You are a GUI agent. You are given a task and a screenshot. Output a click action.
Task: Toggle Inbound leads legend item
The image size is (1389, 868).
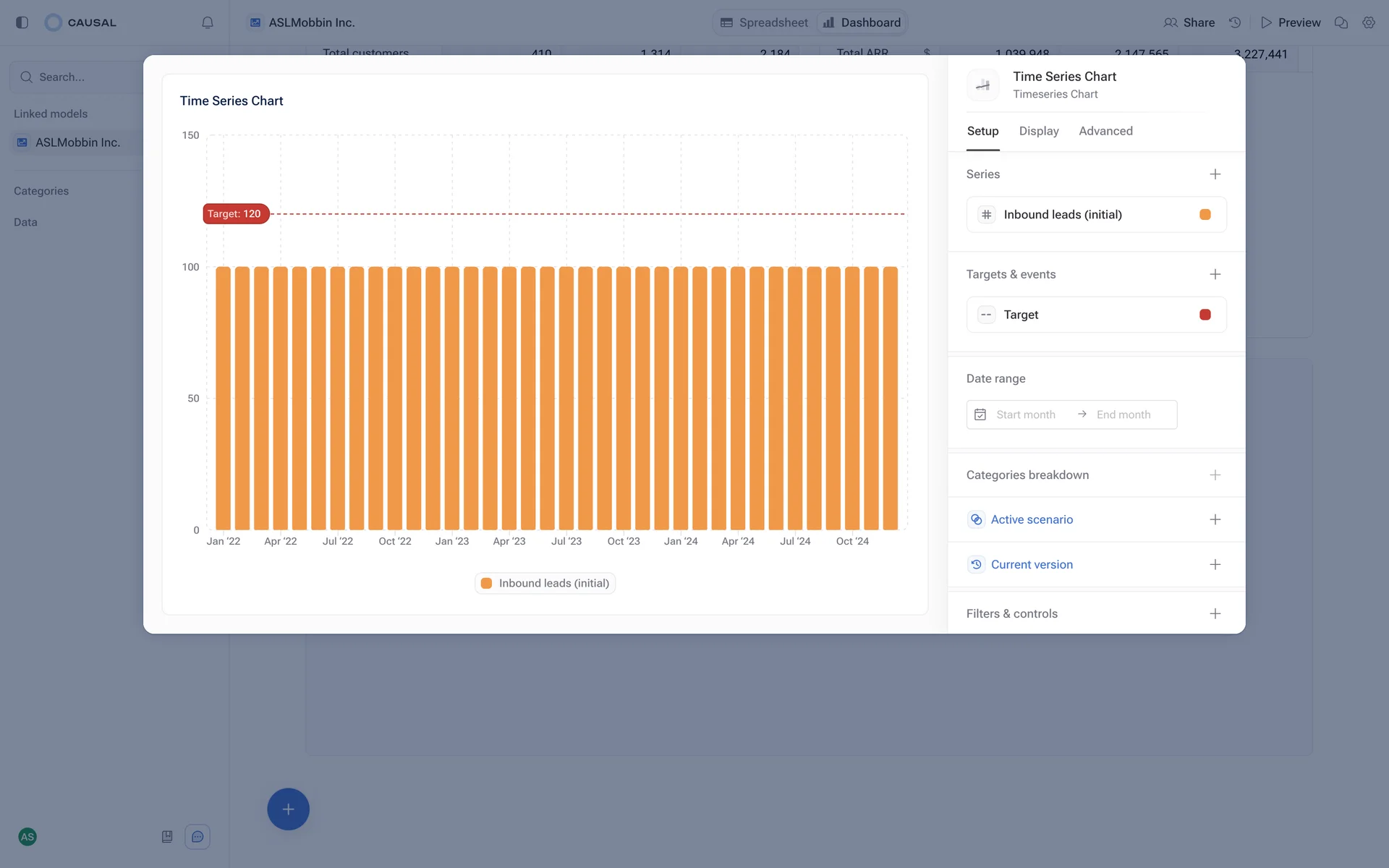(545, 583)
